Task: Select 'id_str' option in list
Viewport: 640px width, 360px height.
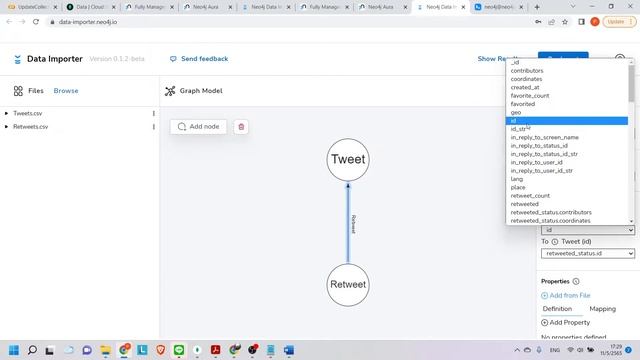Action: point(567,129)
